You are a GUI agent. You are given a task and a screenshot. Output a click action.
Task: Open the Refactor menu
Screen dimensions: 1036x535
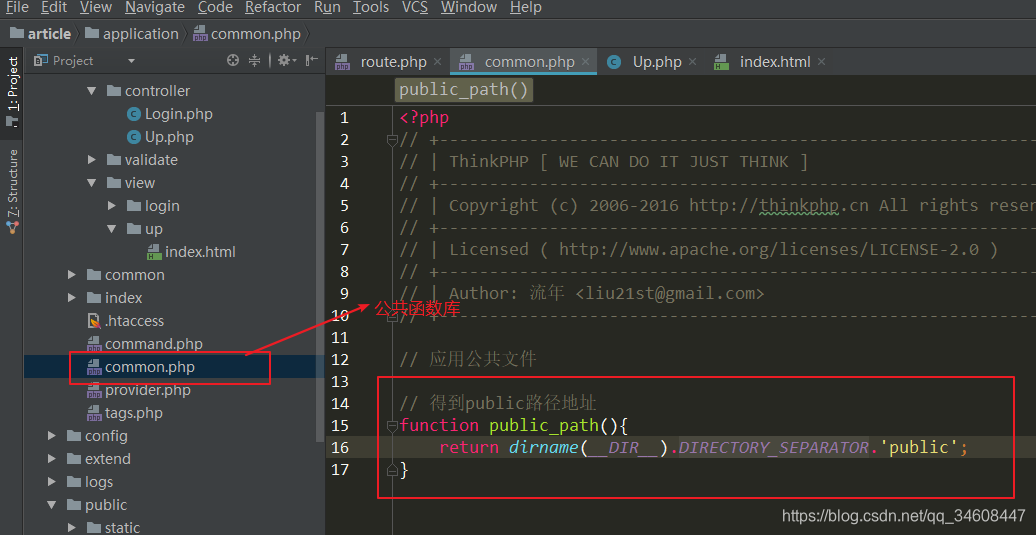coord(273,8)
